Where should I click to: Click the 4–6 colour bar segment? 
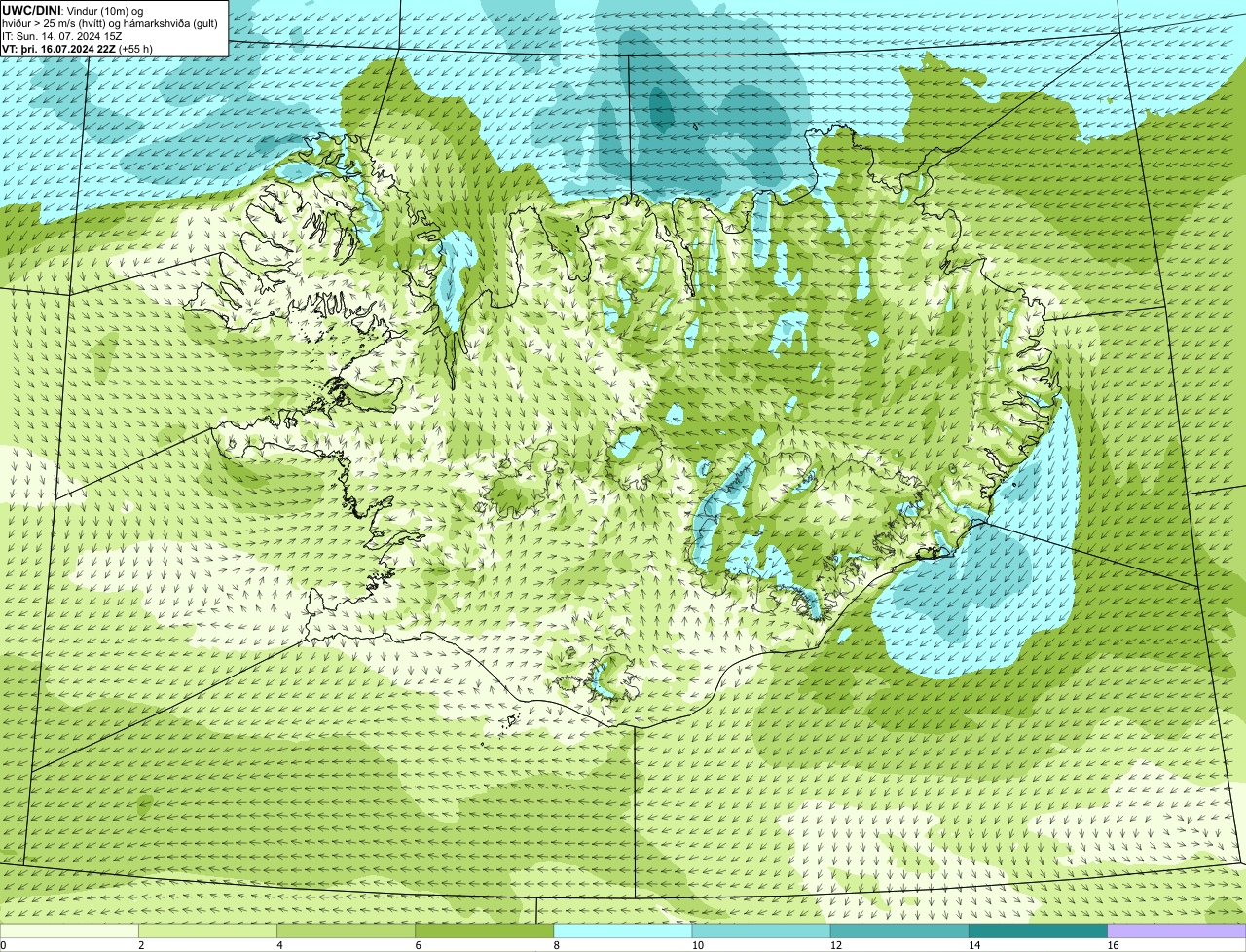(346, 931)
